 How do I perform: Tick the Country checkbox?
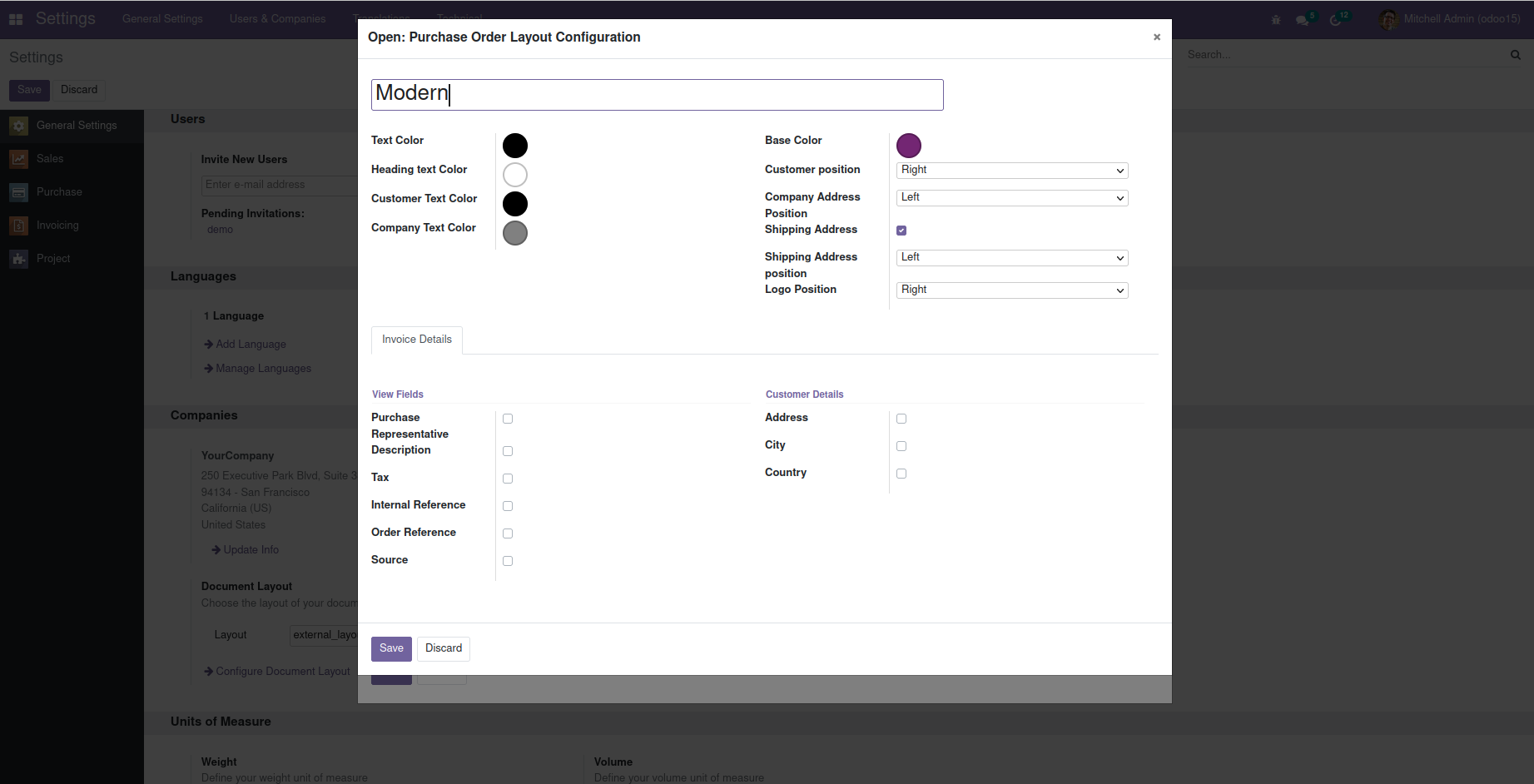(x=901, y=474)
